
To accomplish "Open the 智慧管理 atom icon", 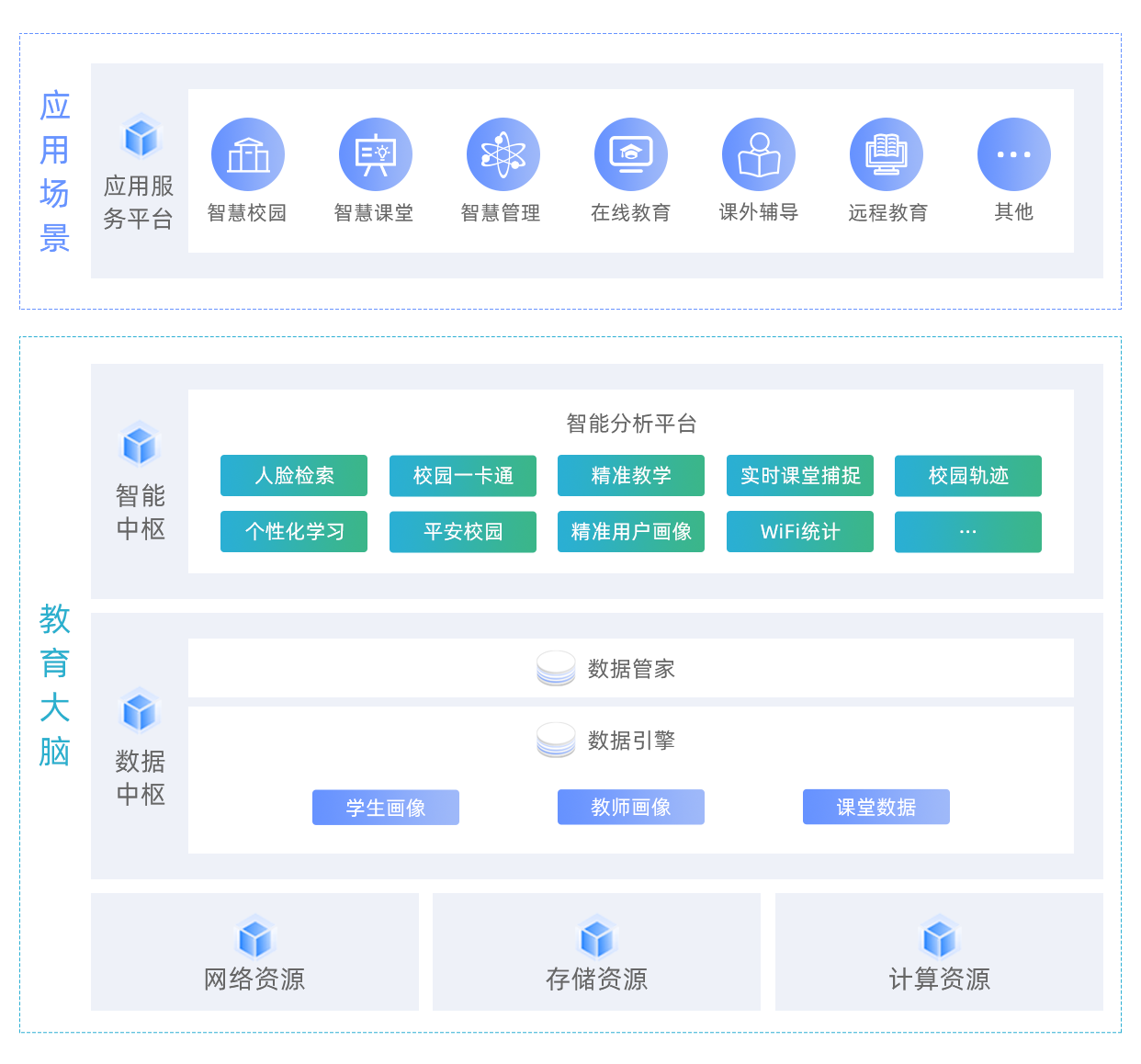I will 503,154.
